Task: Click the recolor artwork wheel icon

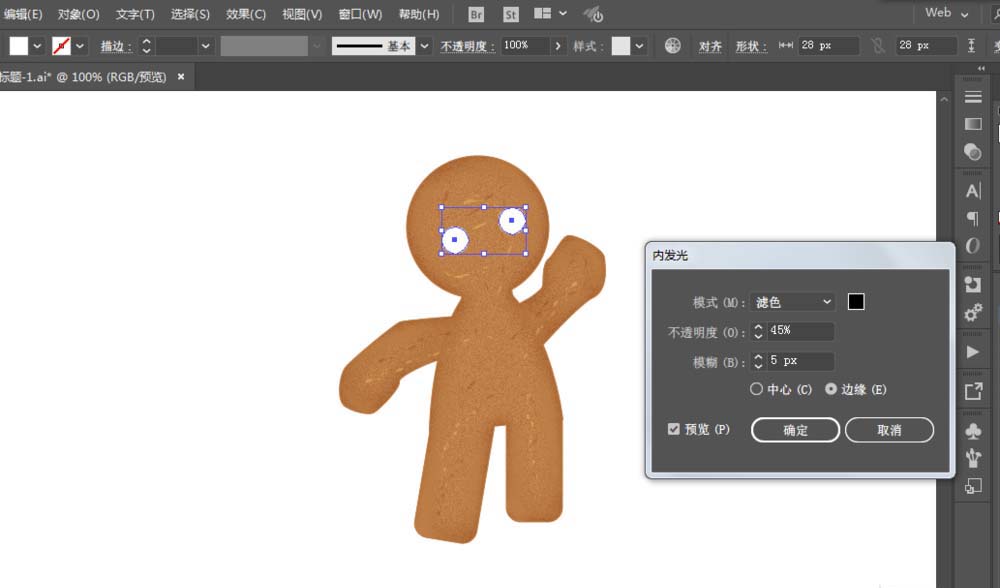Action: (672, 46)
